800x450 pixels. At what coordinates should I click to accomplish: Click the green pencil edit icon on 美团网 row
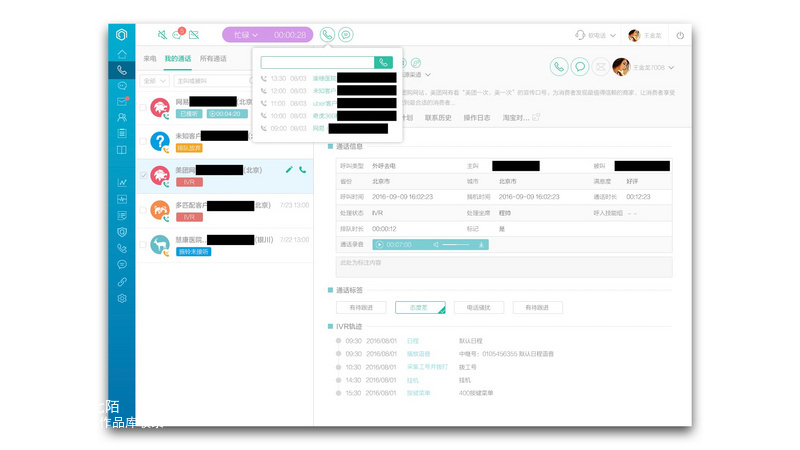pos(289,169)
